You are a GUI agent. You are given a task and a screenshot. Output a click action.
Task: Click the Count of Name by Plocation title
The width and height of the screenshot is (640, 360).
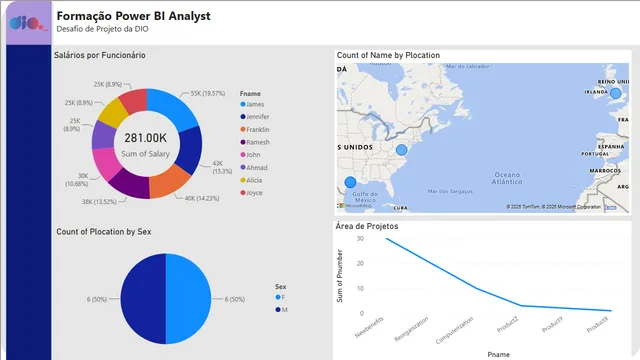pyautogui.click(x=388, y=55)
